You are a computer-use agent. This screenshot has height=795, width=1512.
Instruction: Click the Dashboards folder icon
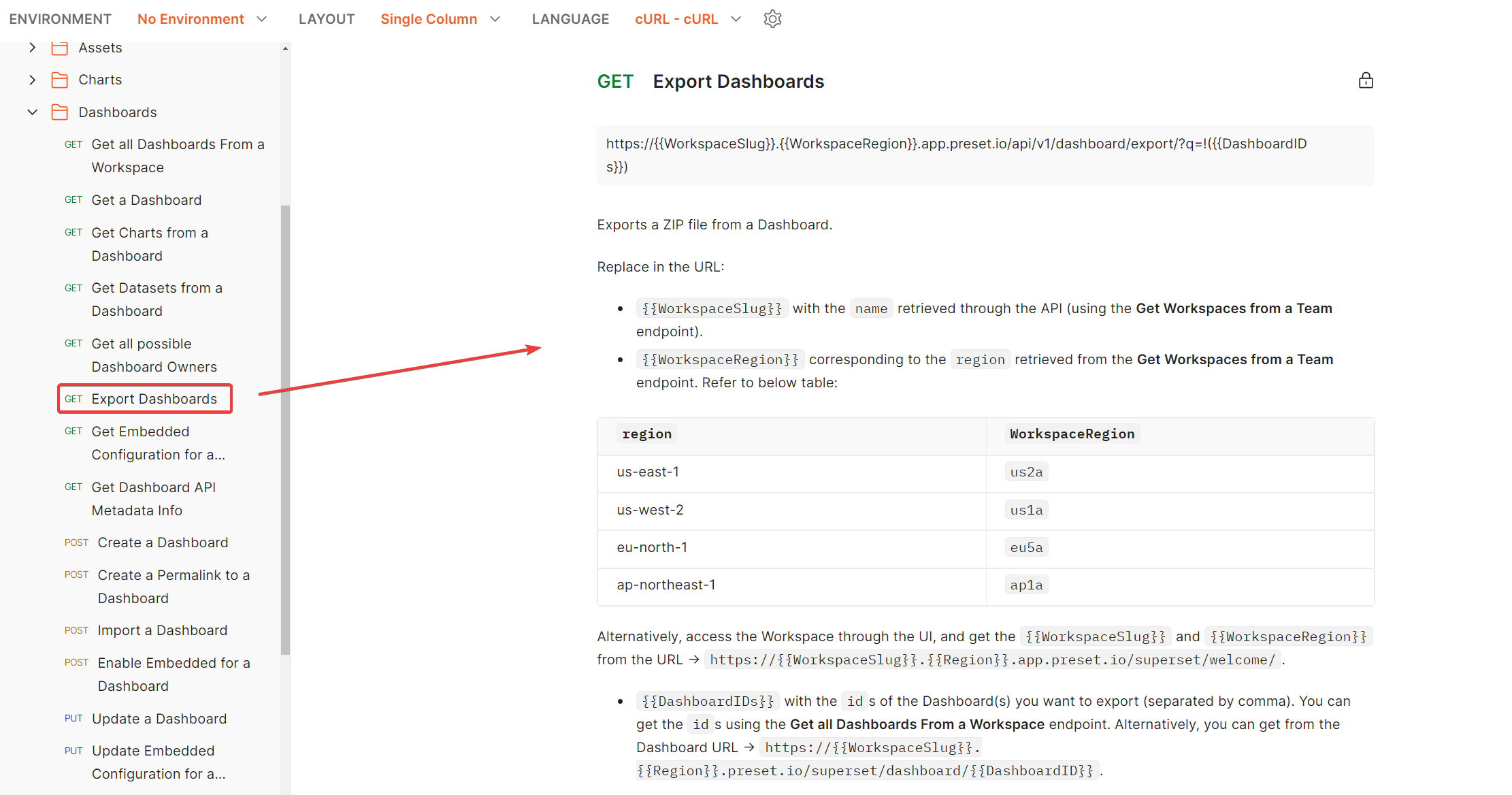60,112
